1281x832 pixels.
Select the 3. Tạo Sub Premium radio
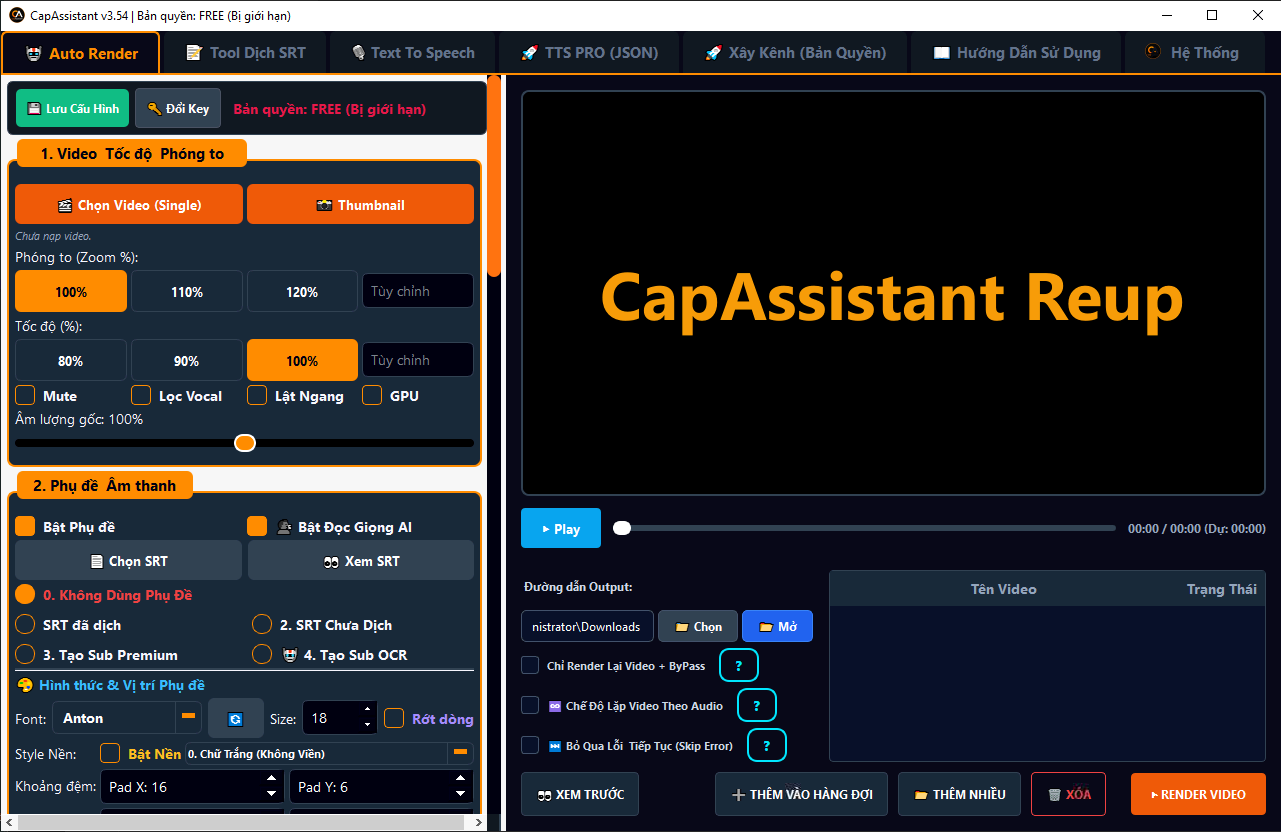(25, 654)
